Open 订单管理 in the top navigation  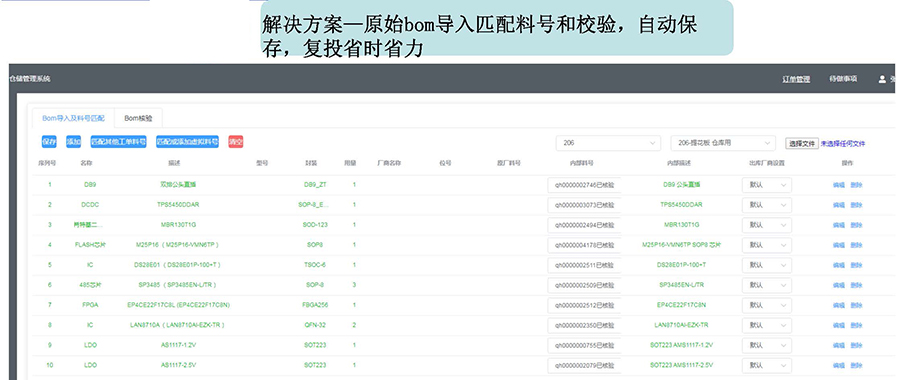[x=796, y=79]
